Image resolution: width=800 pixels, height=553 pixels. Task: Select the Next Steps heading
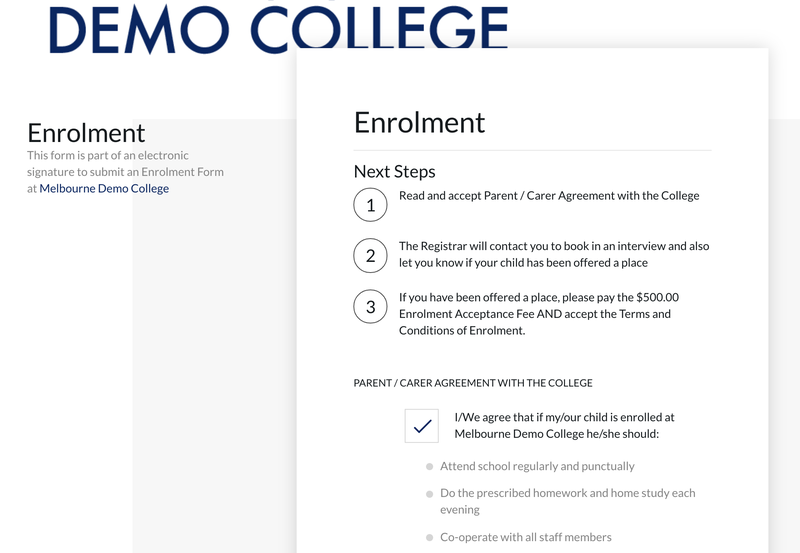point(395,171)
